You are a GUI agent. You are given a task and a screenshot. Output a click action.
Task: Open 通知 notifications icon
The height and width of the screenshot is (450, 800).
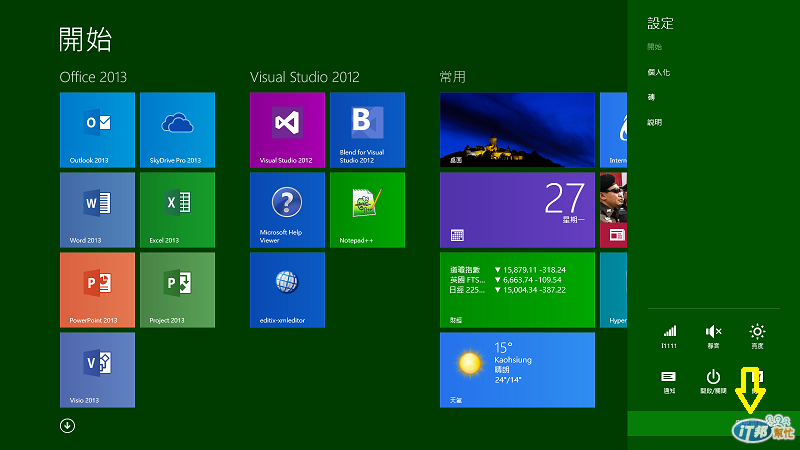[x=669, y=382]
